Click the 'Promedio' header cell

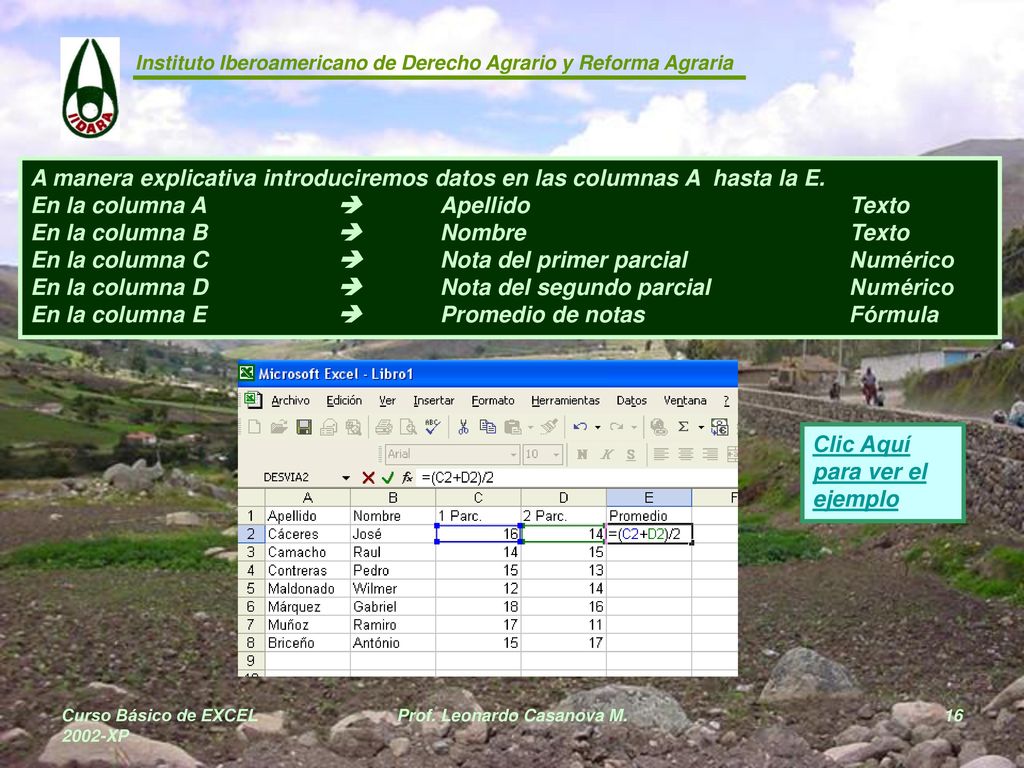649,516
